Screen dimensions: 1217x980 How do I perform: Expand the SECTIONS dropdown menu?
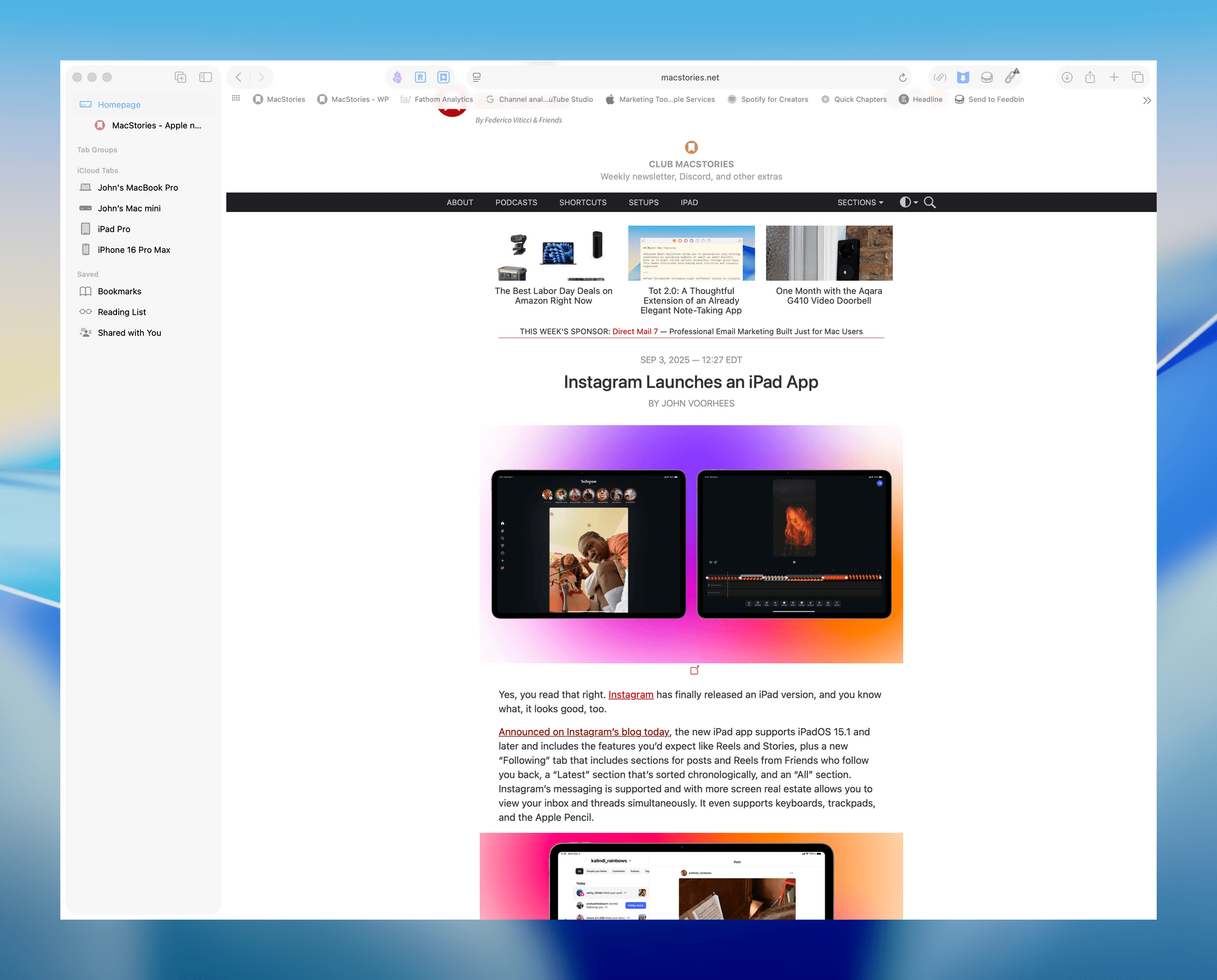pos(860,203)
